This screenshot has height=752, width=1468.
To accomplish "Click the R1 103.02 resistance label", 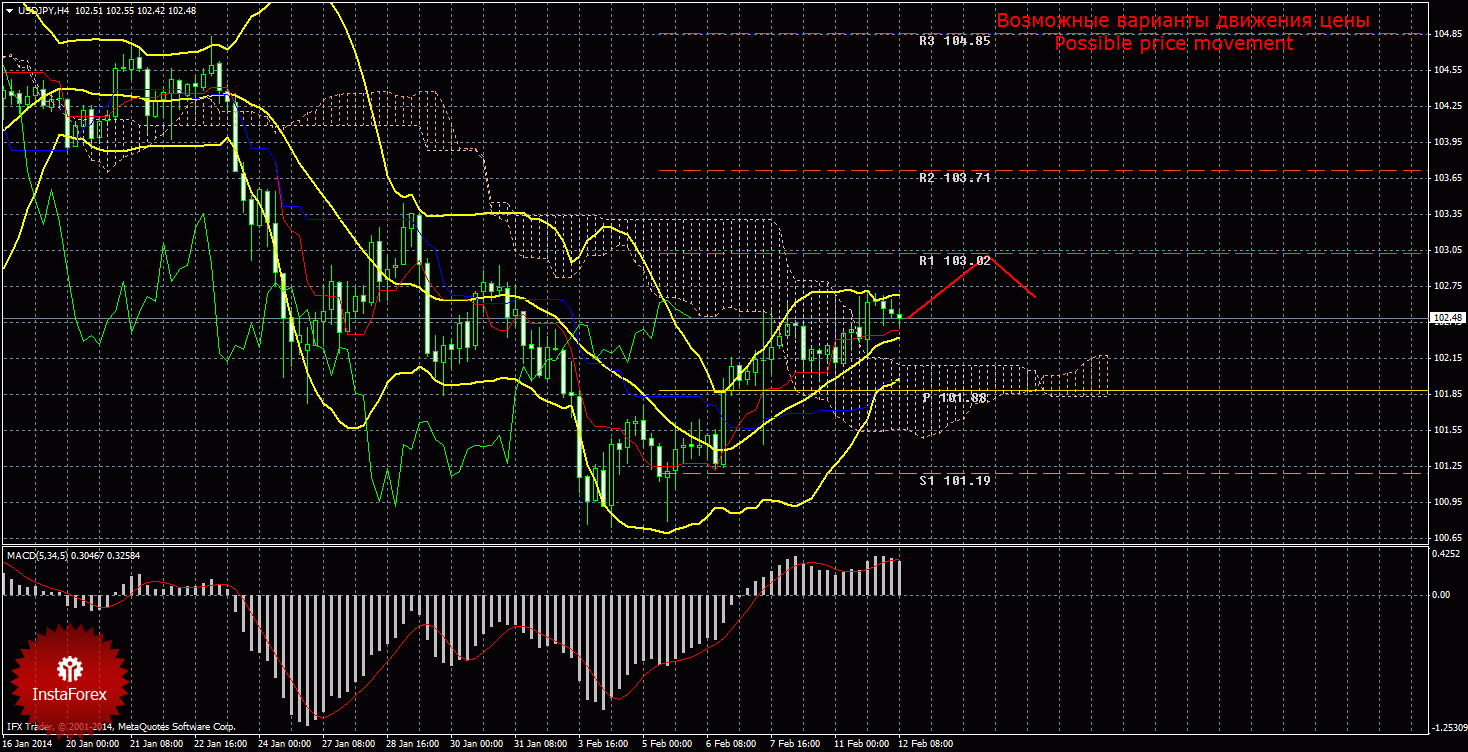I will coord(954,261).
